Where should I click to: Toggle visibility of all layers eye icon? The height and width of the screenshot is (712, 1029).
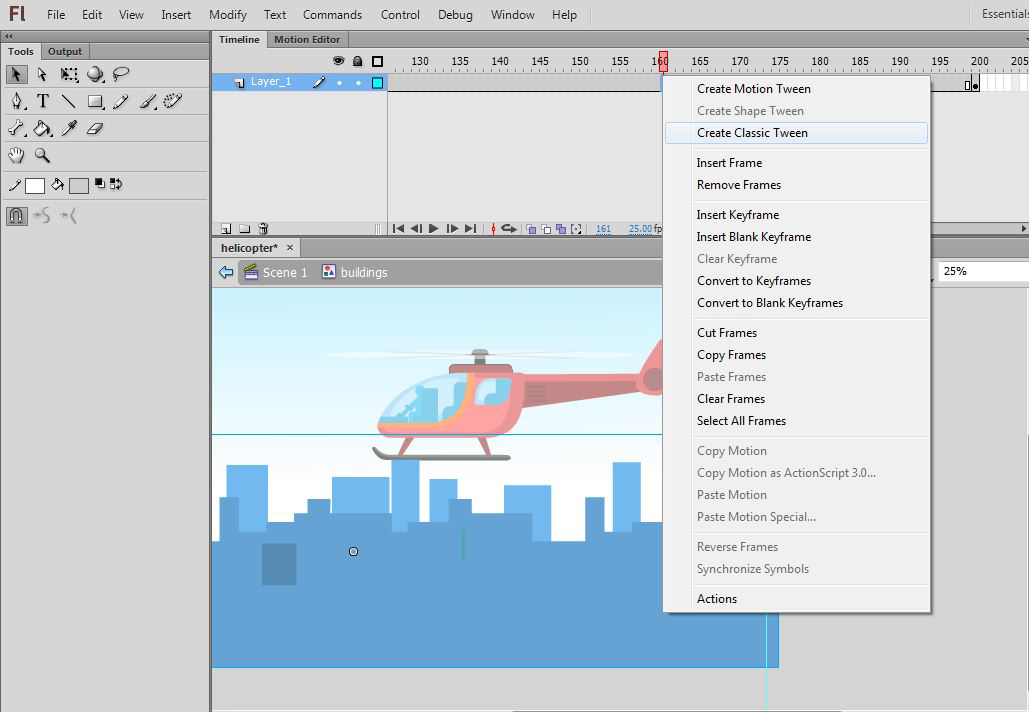click(x=339, y=61)
